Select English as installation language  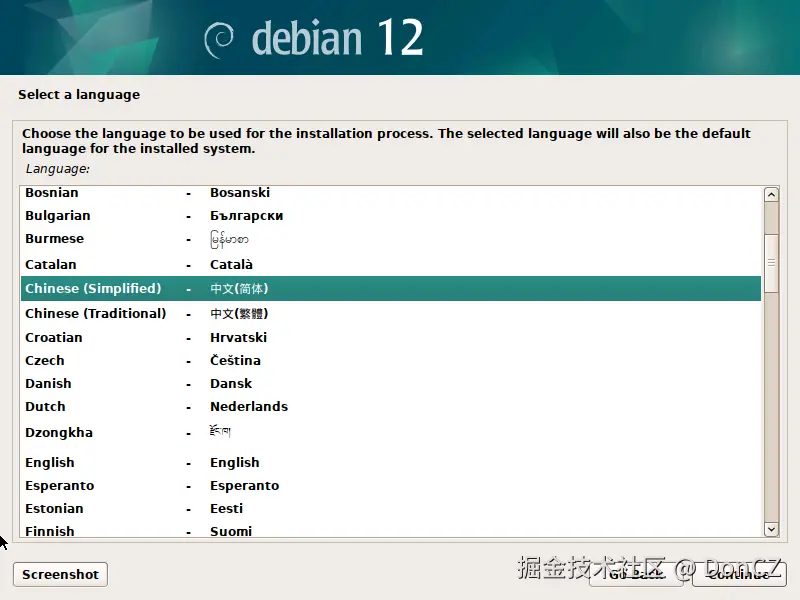(391, 462)
